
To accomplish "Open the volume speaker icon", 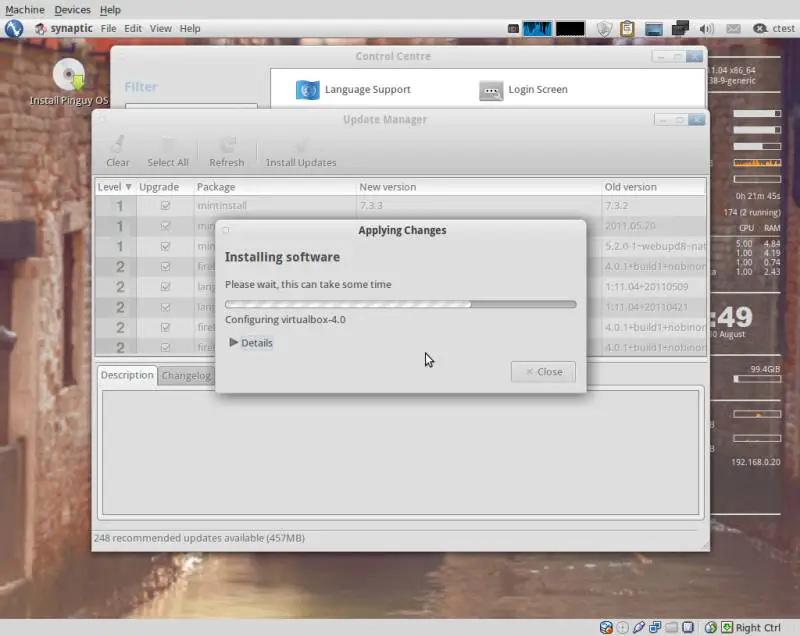I will point(707,29).
